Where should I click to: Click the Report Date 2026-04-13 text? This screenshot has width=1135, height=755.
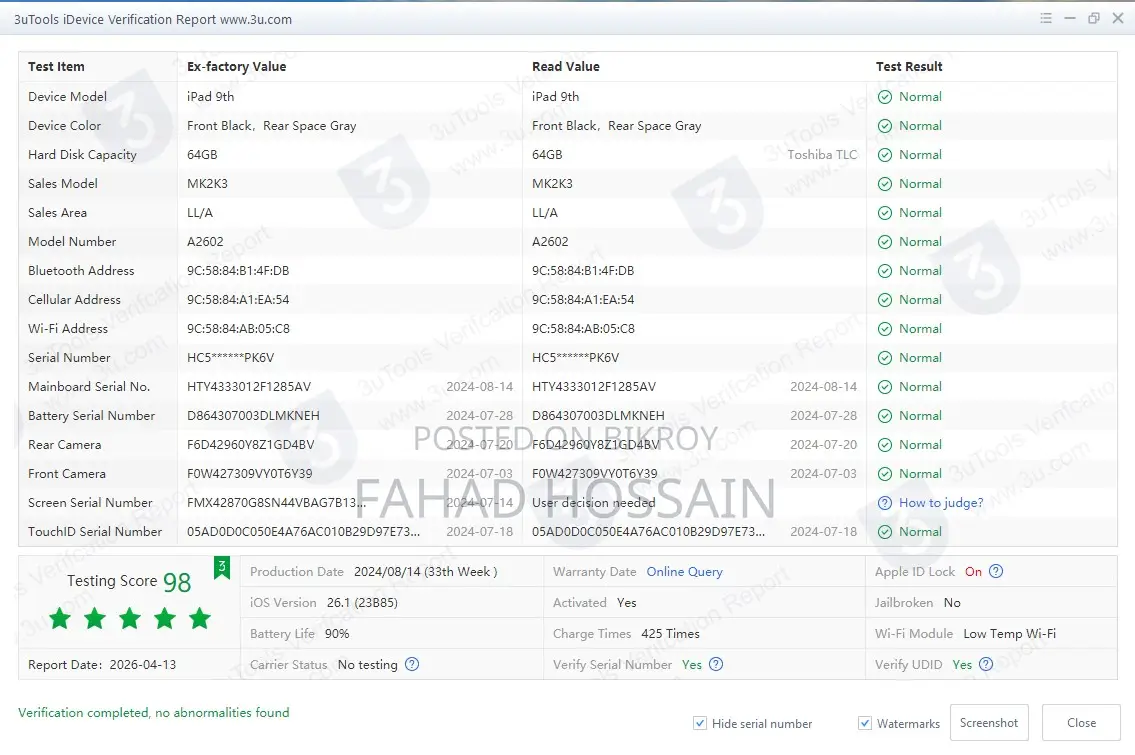click(102, 665)
